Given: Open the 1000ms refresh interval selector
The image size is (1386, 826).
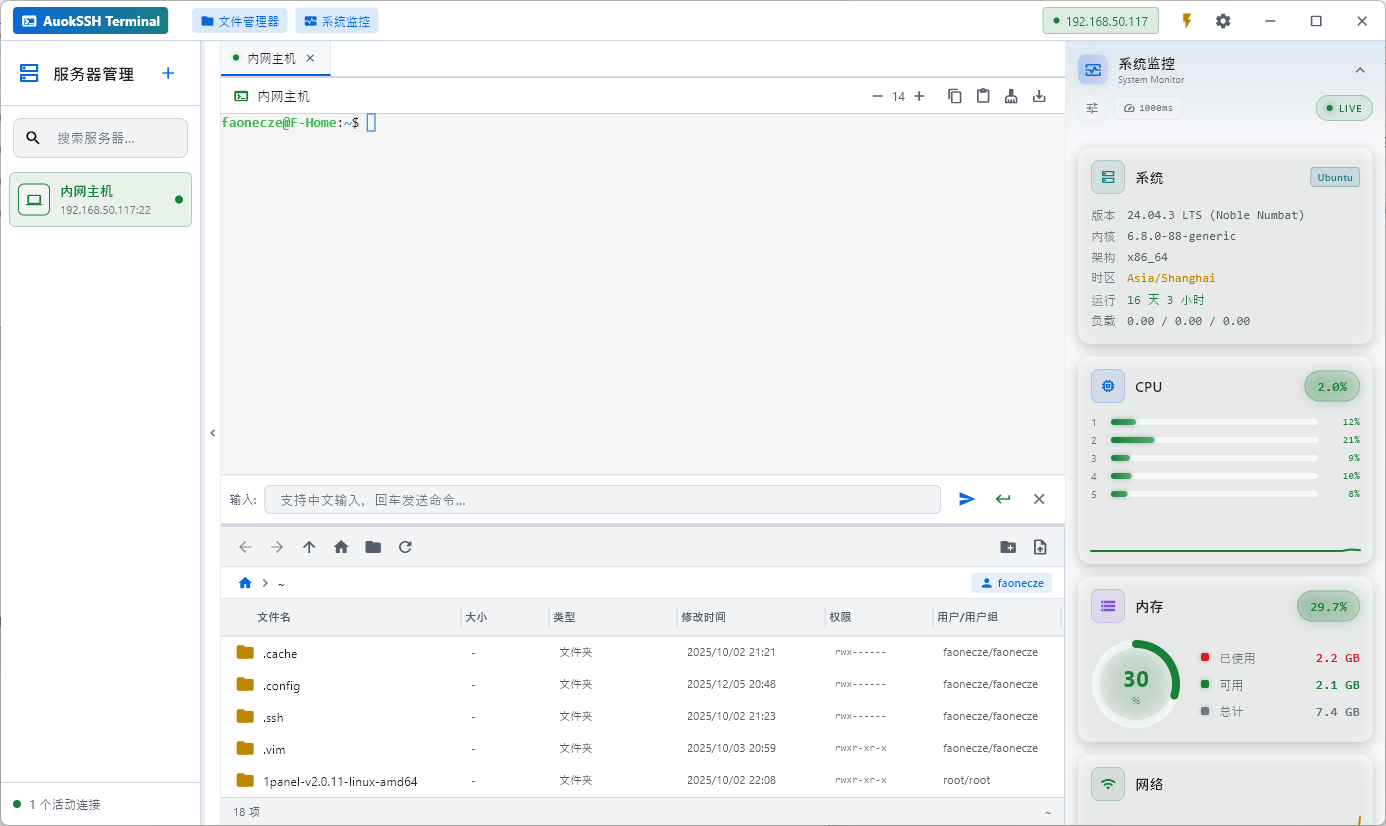Looking at the screenshot, I should (1148, 108).
